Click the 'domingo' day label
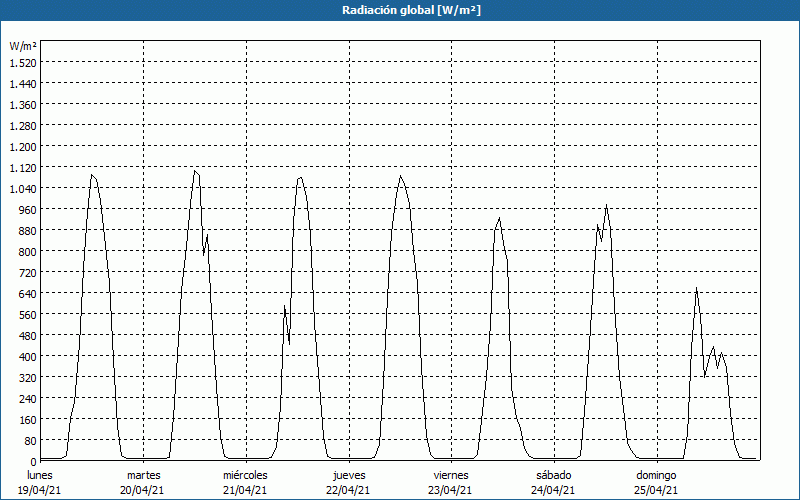800x500 pixels. tap(656, 475)
